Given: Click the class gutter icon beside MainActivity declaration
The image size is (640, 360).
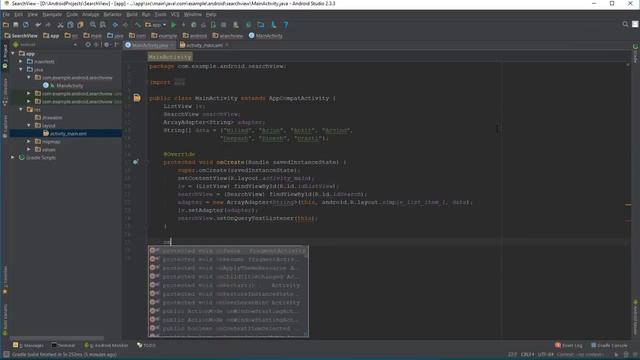Looking at the screenshot, I should coord(137,98).
